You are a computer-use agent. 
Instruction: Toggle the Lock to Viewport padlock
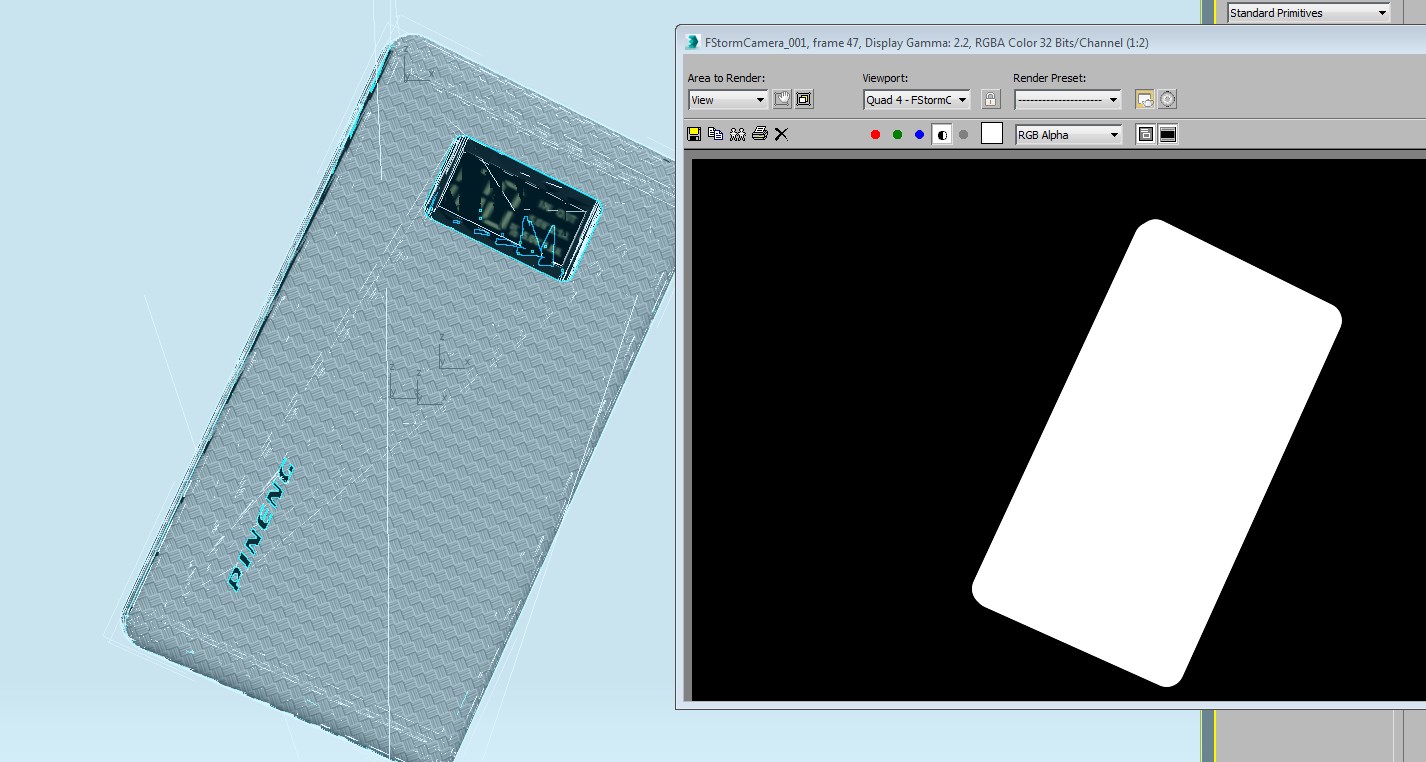click(x=990, y=99)
